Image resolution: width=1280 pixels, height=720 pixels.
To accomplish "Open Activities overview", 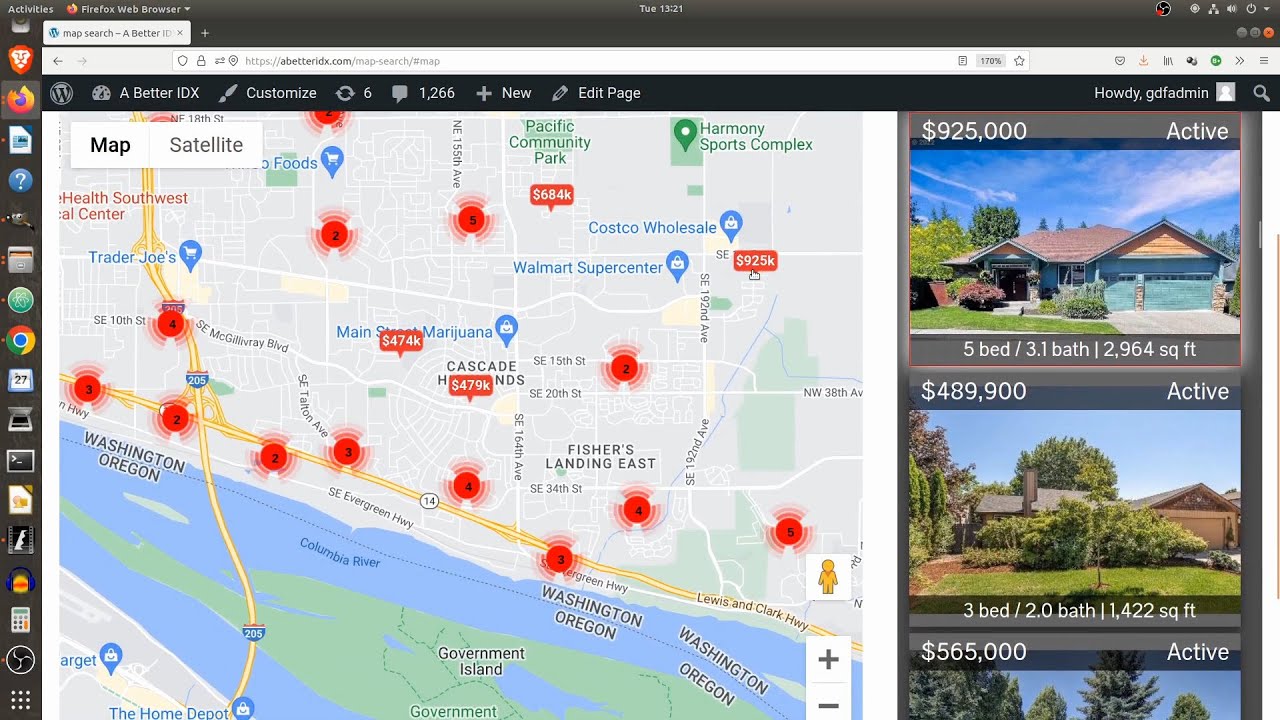I will [30, 9].
